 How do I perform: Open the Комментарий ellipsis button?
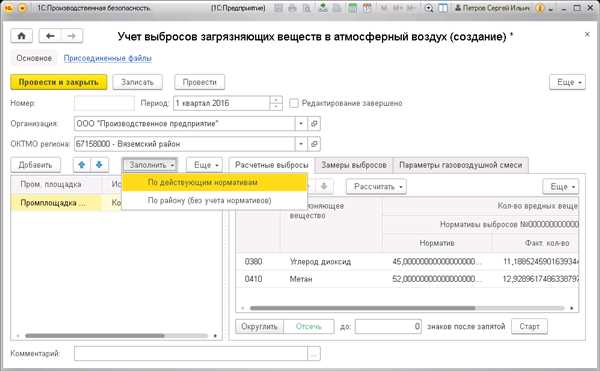pos(314,353)
